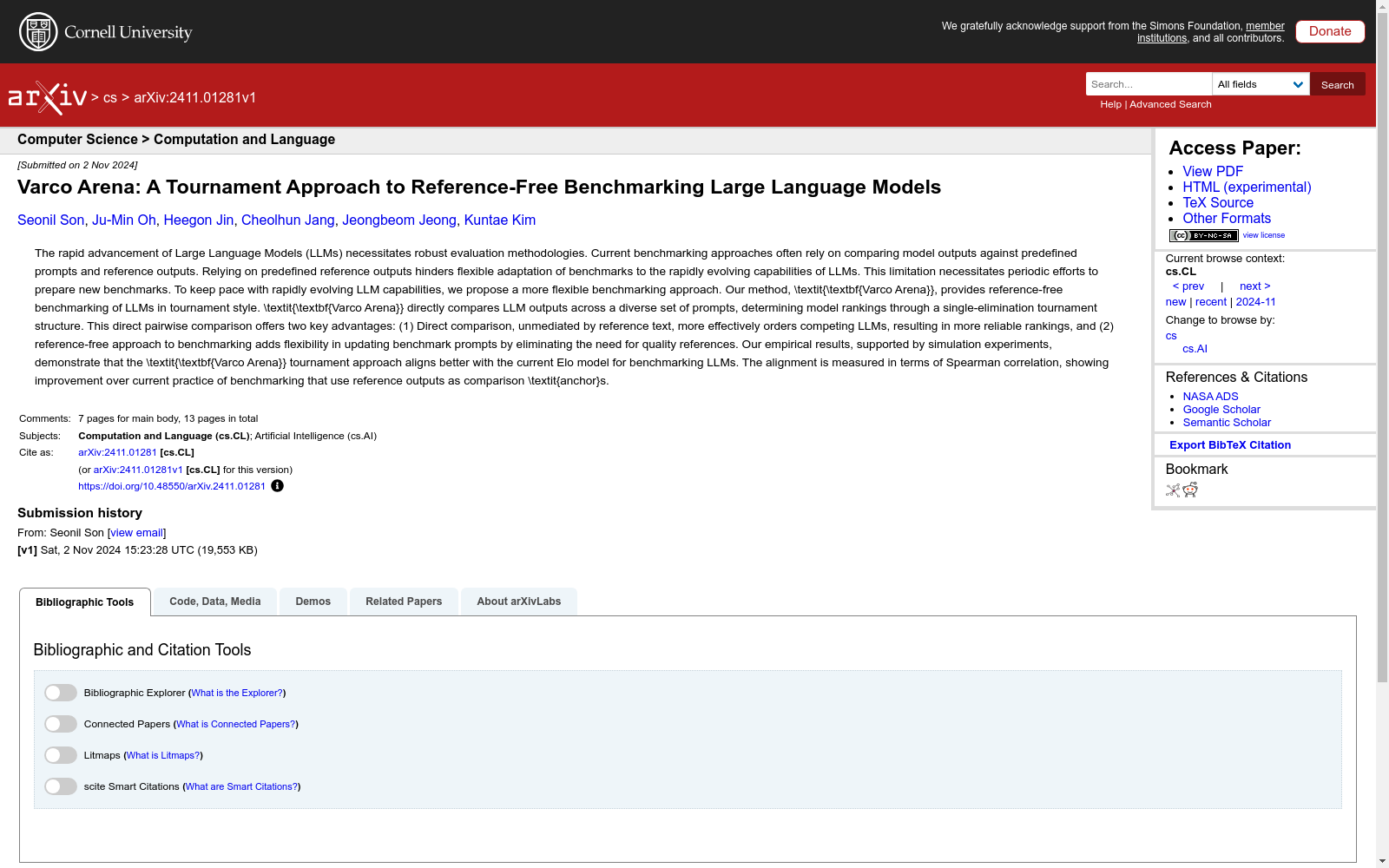Bookmark paper on BibSonomy icon
The height and width of the screenshot is (868, 1389).
(x=1173, y=490)
